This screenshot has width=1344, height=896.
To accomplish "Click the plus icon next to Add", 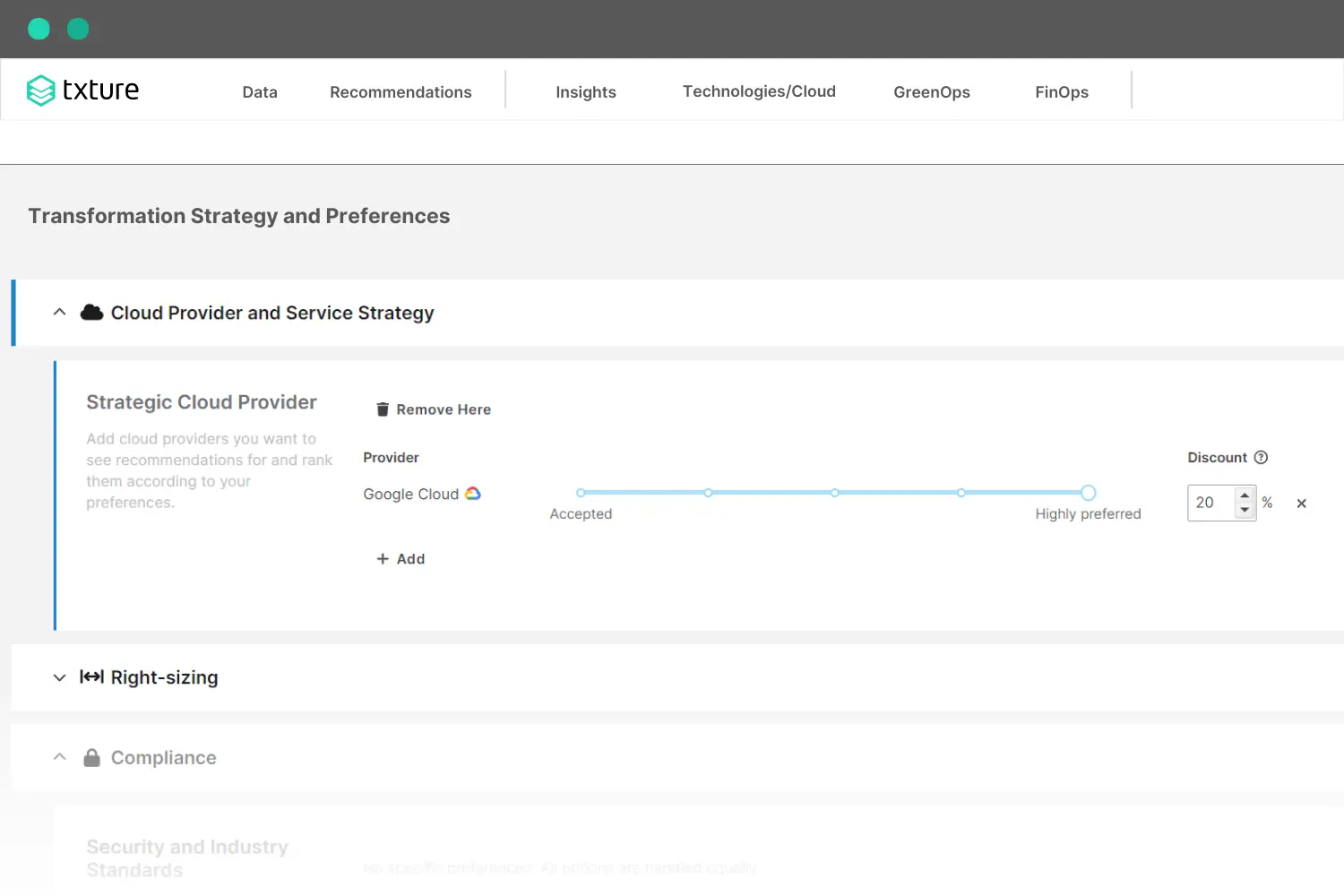I will pos(383,559).
